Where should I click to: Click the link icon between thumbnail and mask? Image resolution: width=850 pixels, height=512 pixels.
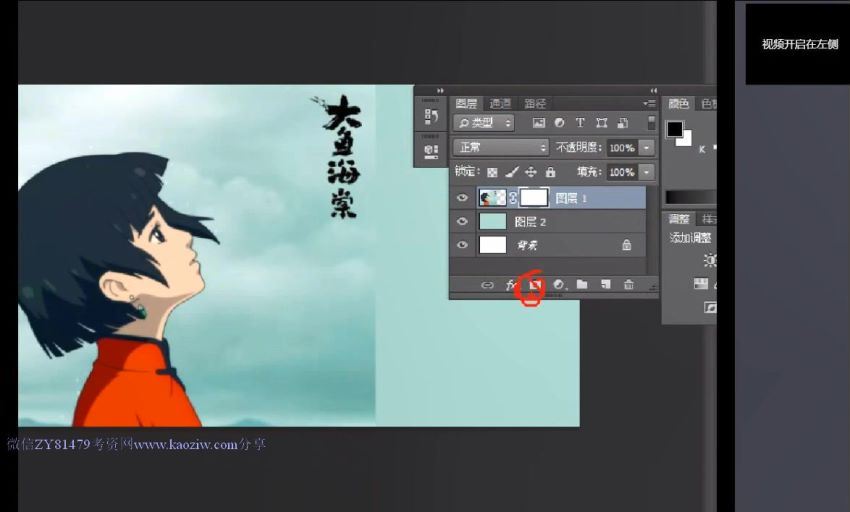pos(513,199)
